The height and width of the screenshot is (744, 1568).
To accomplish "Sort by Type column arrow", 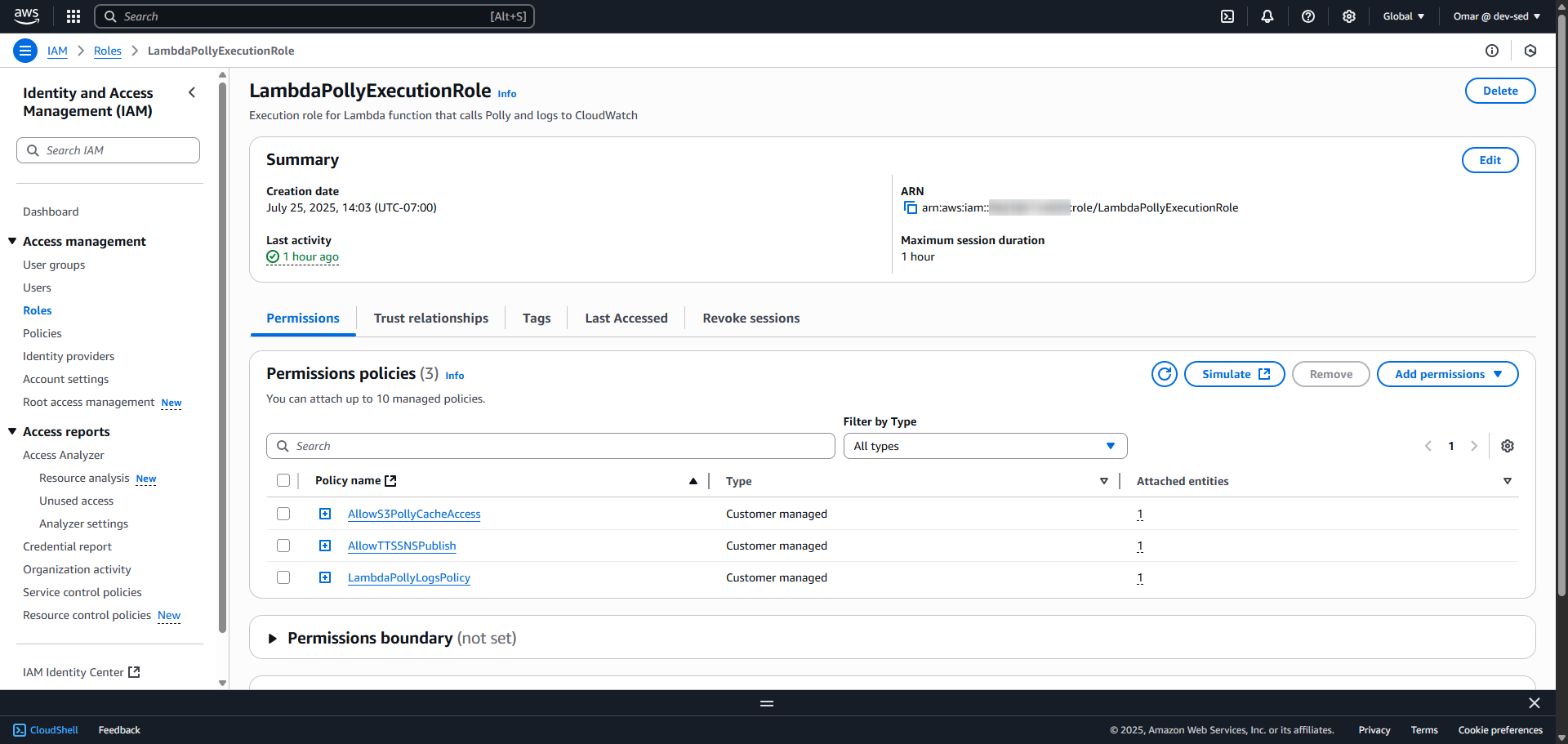I will (x=1104, y=481).
